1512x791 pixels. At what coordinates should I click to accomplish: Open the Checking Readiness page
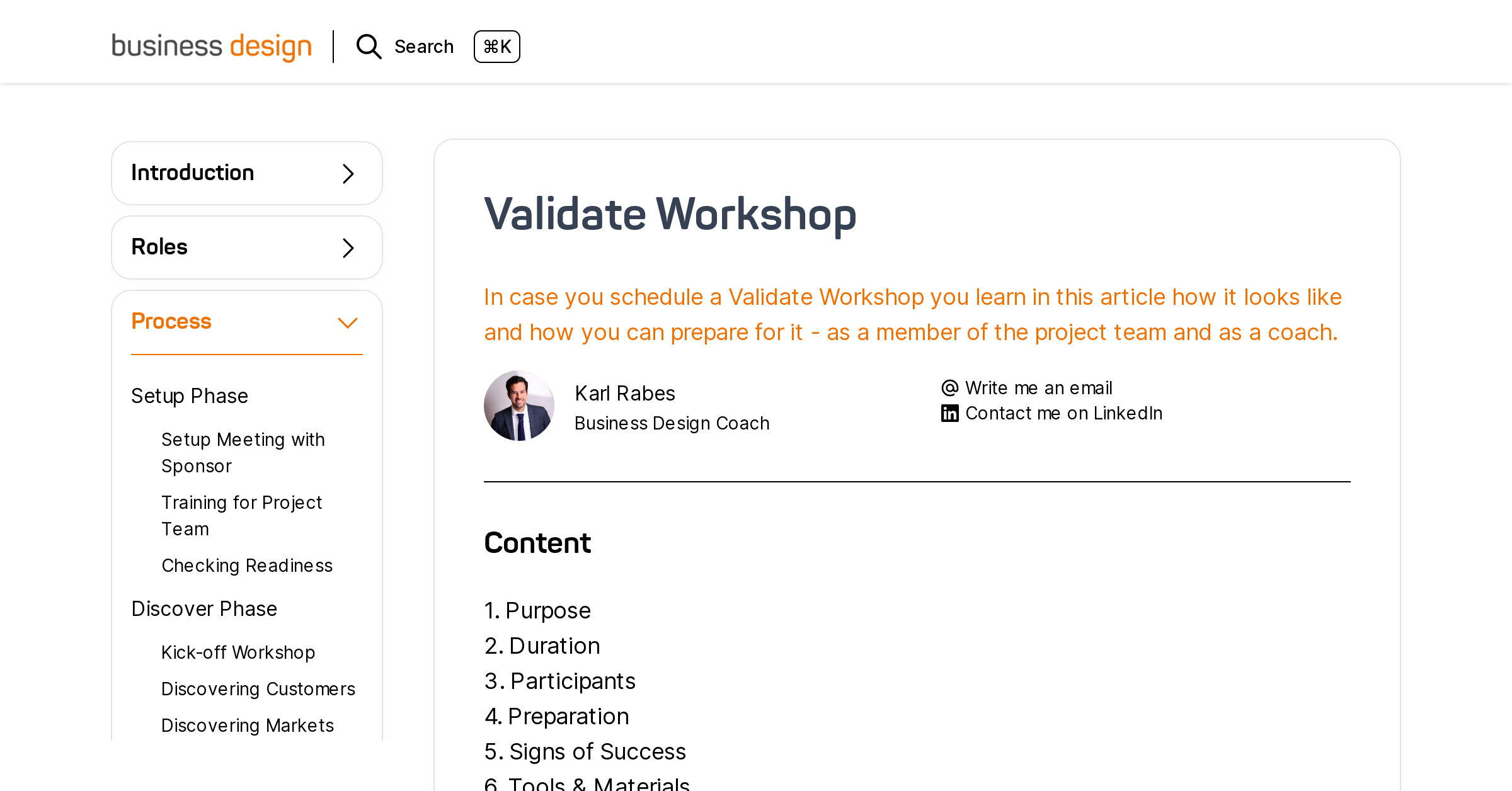247,566
